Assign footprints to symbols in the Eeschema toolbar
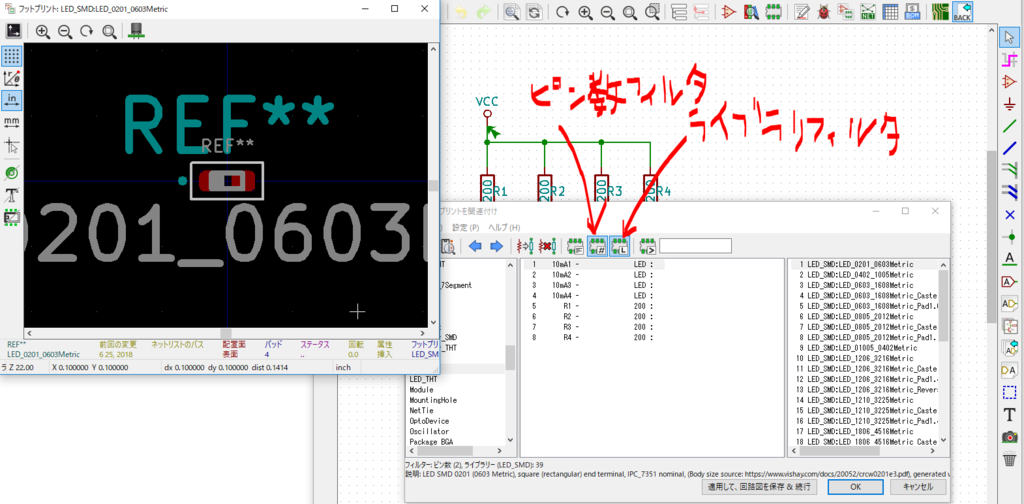Image resolution: width=1024 pixels, height=504 pixels. click(846, 12)
